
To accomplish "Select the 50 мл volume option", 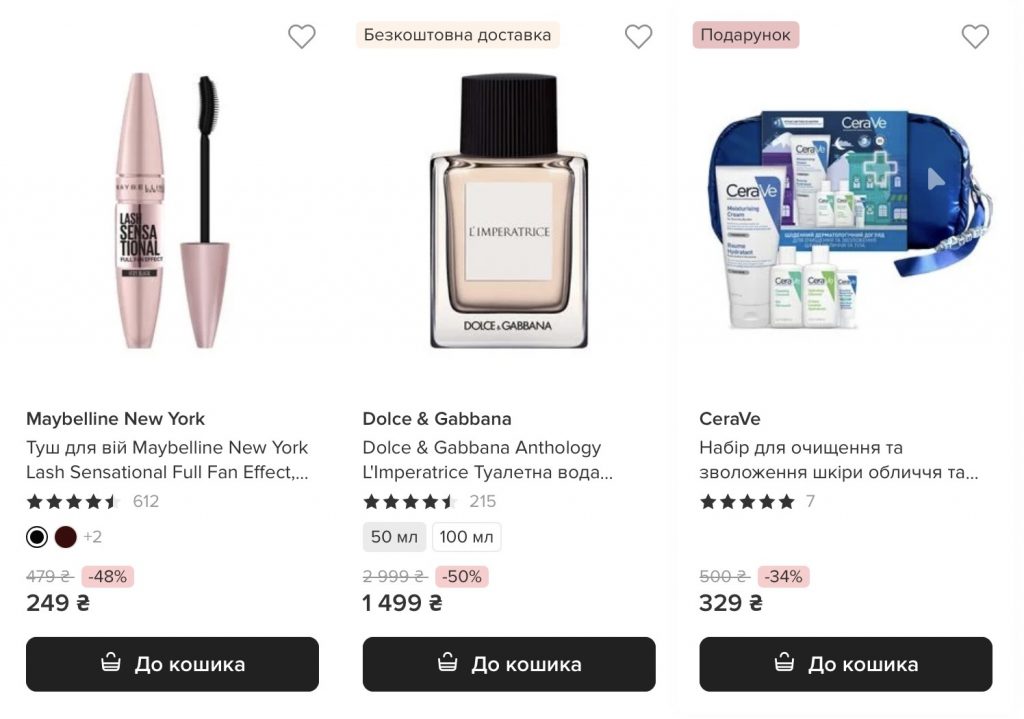I will [x=394, y=537].
